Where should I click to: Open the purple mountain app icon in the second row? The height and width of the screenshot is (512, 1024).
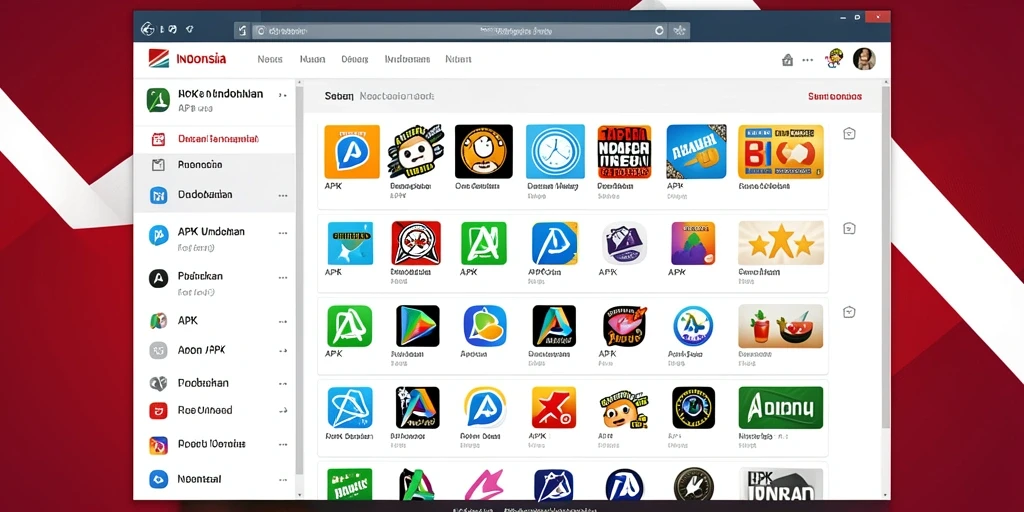click(694, 243)
